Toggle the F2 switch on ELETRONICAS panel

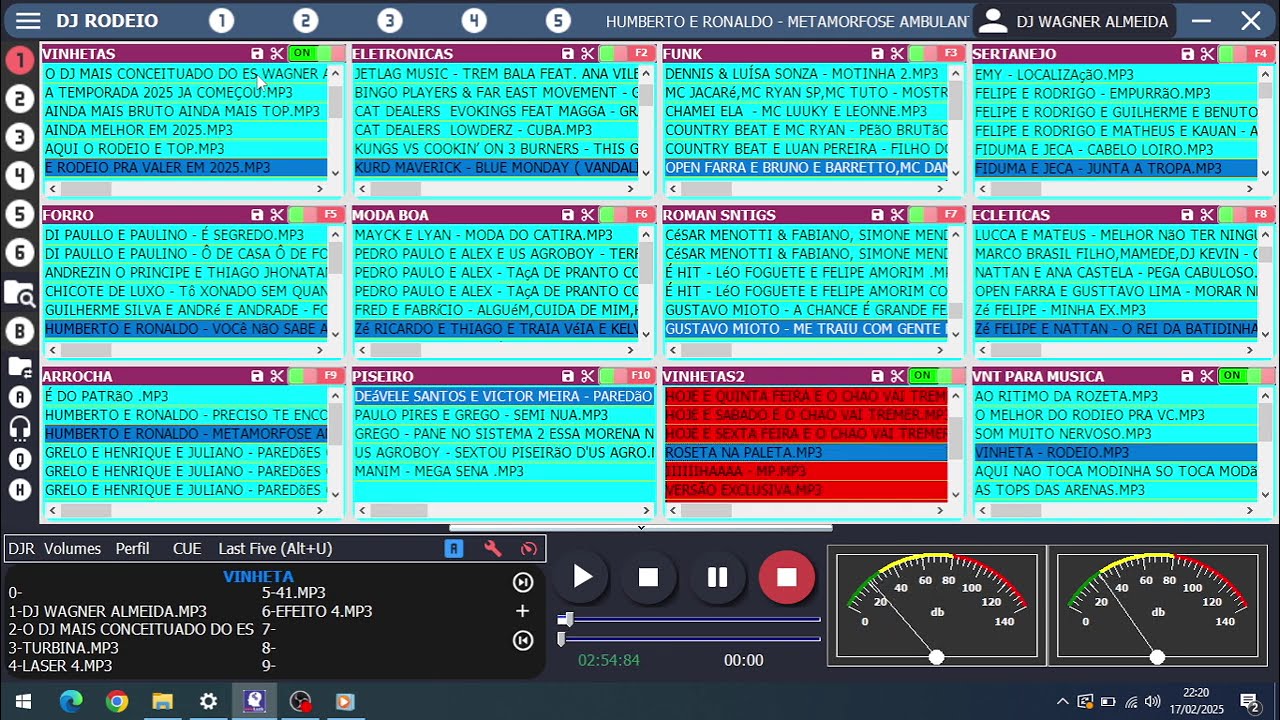(x=625, y=53)
